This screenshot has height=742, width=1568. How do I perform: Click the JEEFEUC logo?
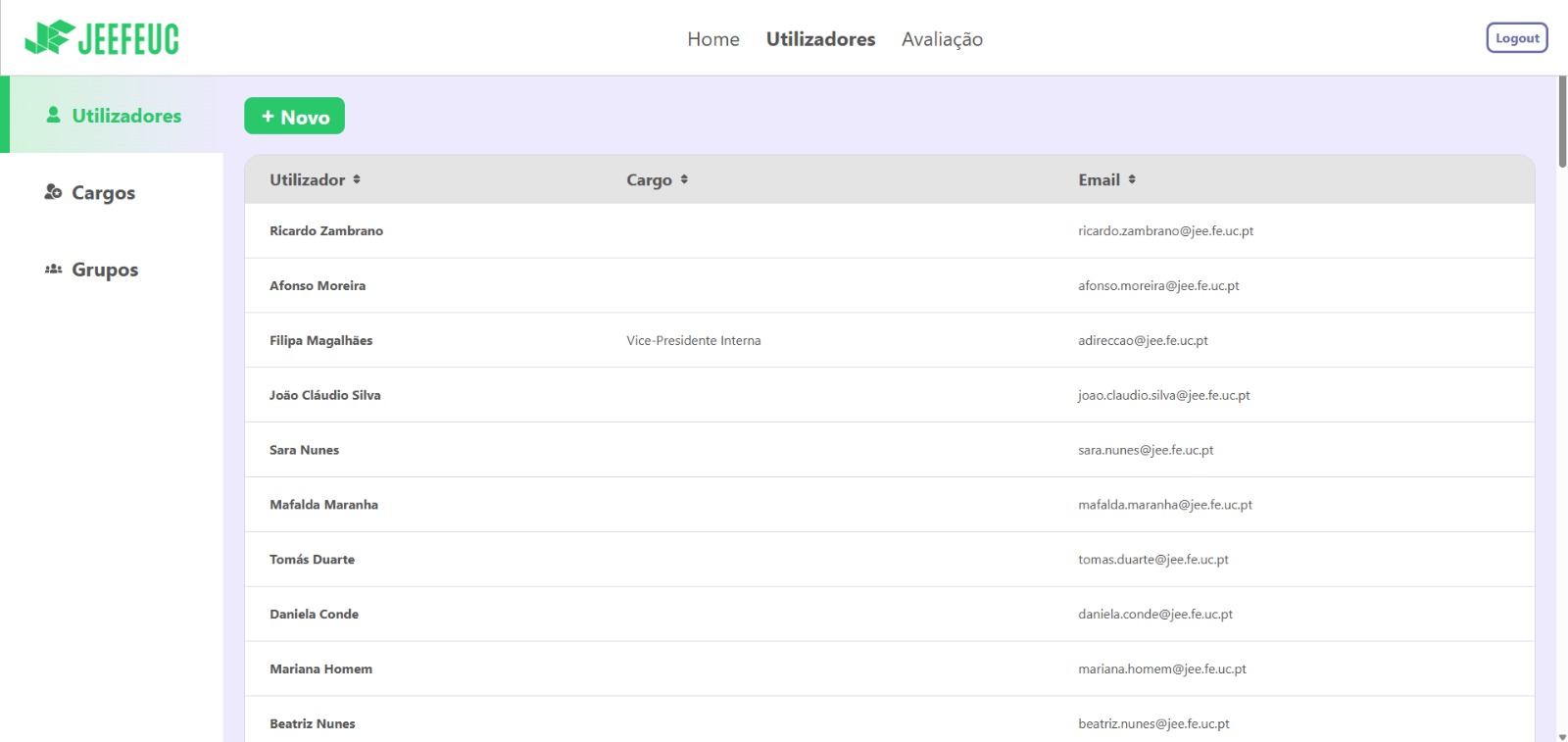tap(102, 38)
